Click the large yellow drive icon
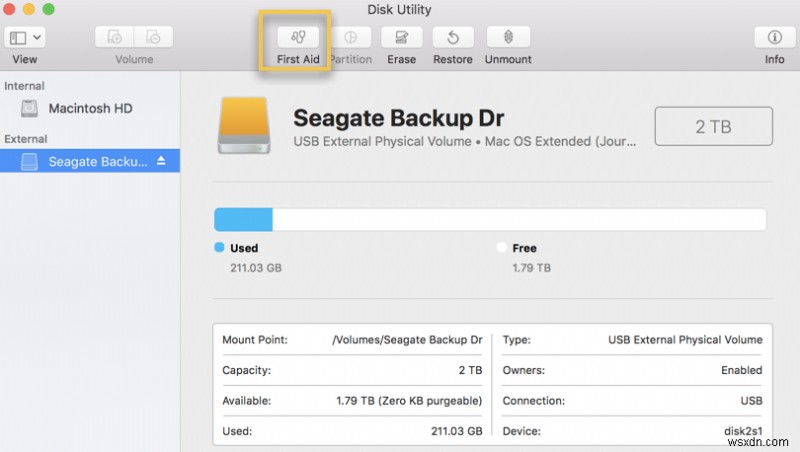The height and width of the screenshot is (452, 800). click(244, 125)
